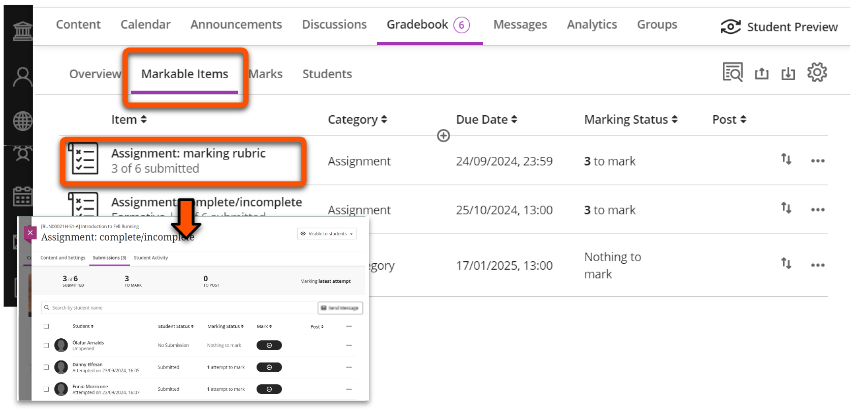Screen dimensions: 854x415
Task: Tick the select-all students checkbox
Action: point(45,326)
